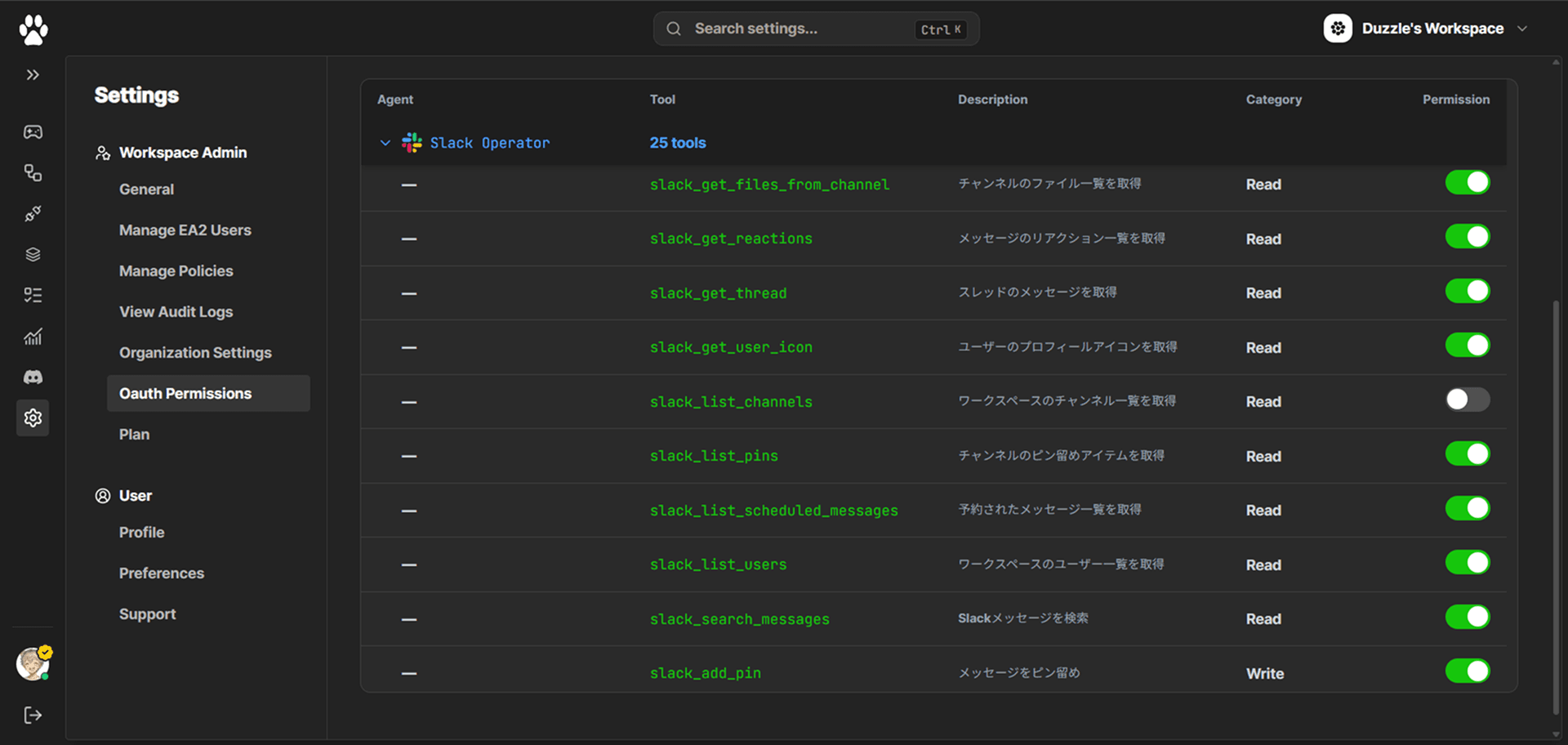Viewport: 1568px width, 745px height.
Task: Click the 25 tools link
Action: click(678, 142)
